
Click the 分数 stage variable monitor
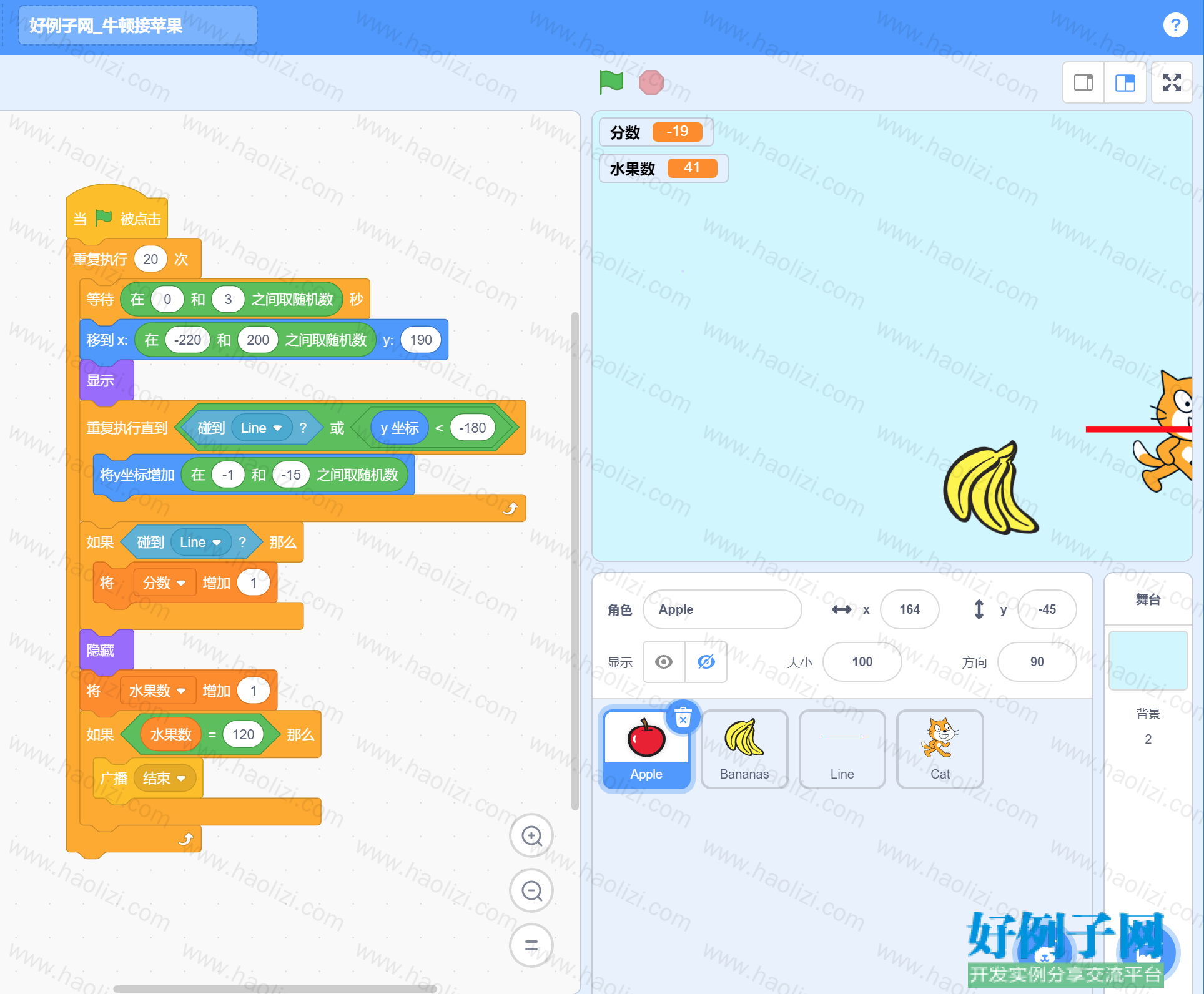tap(656, 132)
